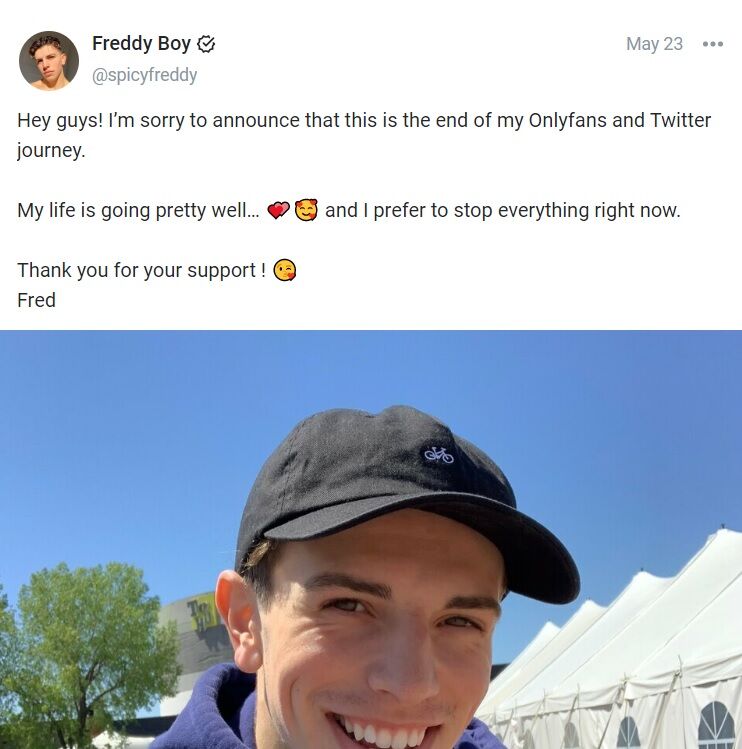Open the Freddy Boy display name link
Image resolution: width=742 pixels, height=749 pixels.
(x=141, y=43)
